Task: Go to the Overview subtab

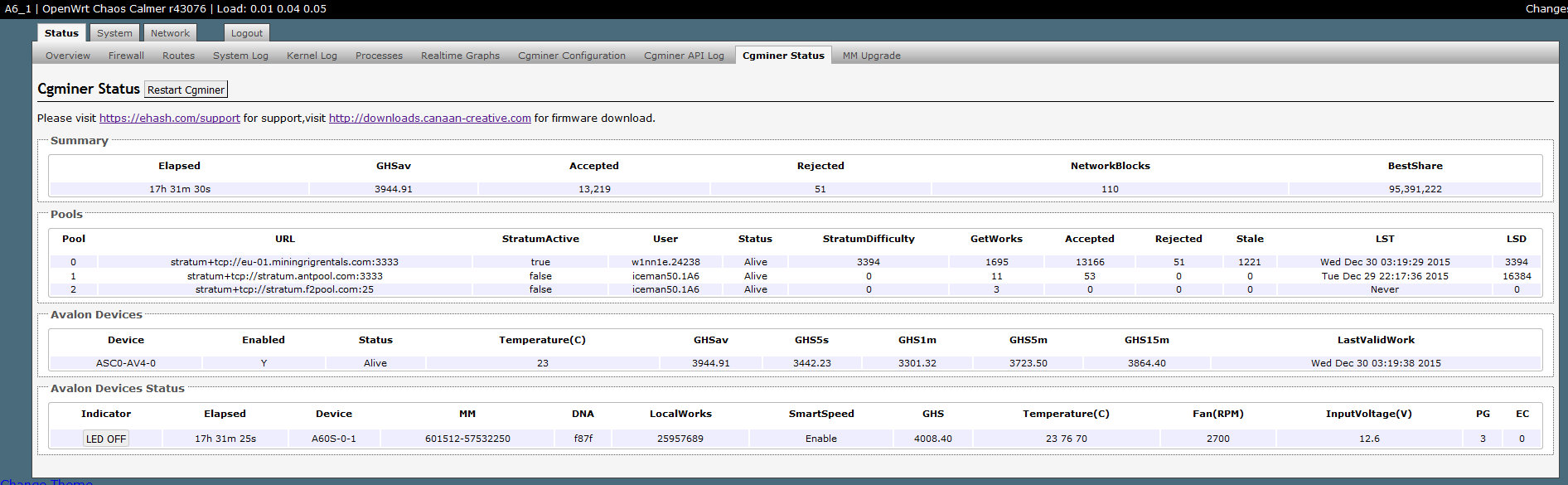Action: [x=68, y=56]
